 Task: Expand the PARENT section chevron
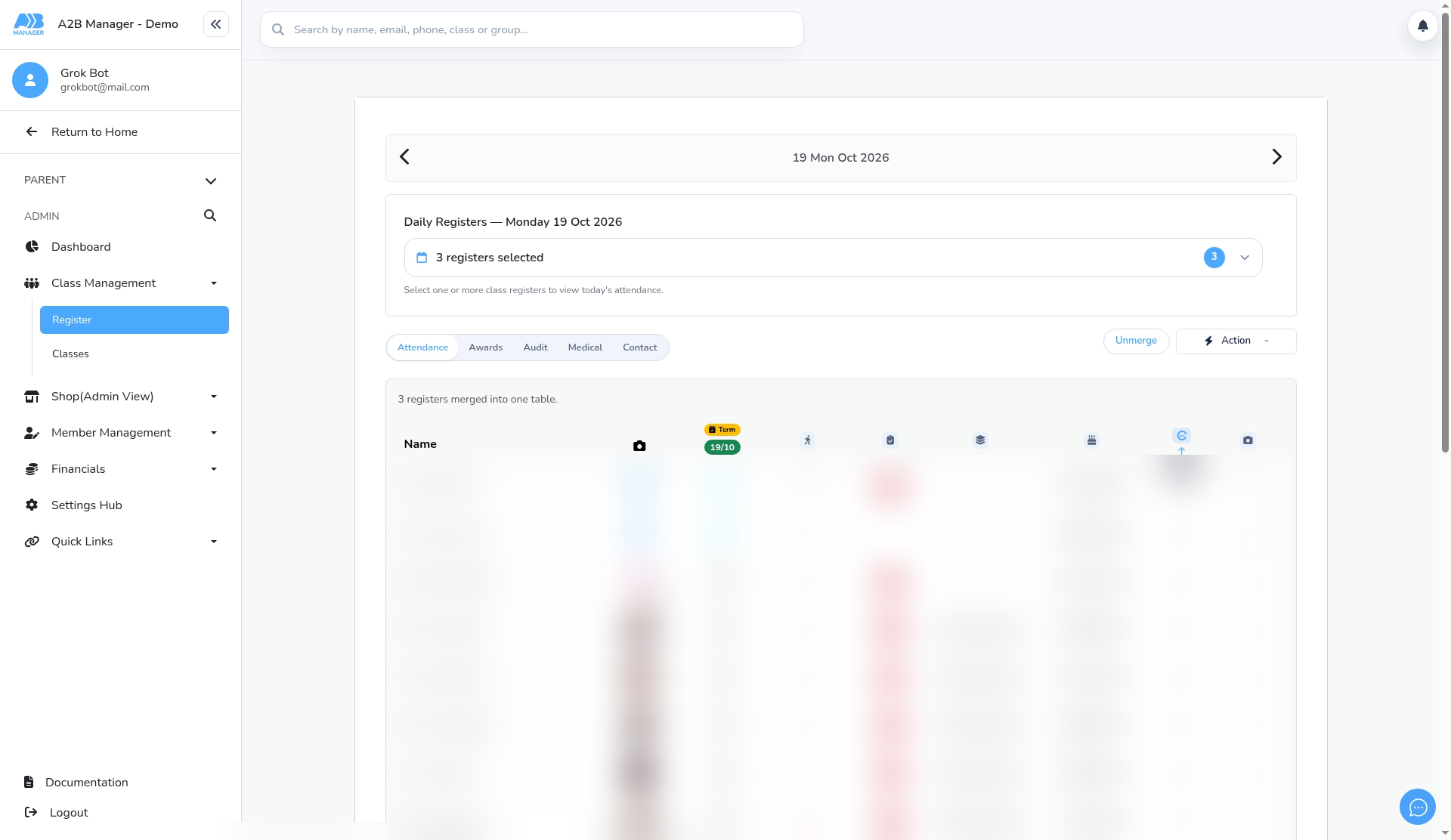click(211, 181)
